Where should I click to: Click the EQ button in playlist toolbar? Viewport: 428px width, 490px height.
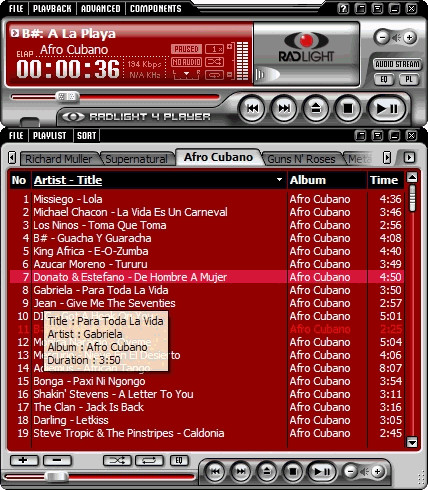(179, 461)
